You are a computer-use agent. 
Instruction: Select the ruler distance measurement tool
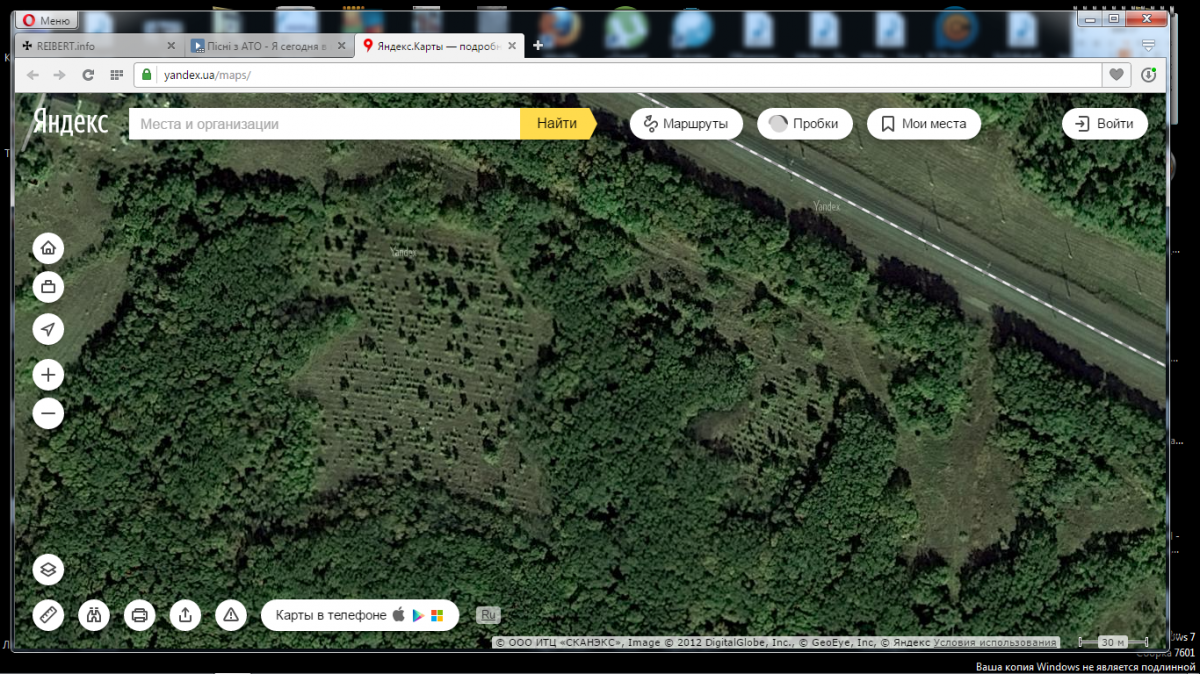(48, 614)
